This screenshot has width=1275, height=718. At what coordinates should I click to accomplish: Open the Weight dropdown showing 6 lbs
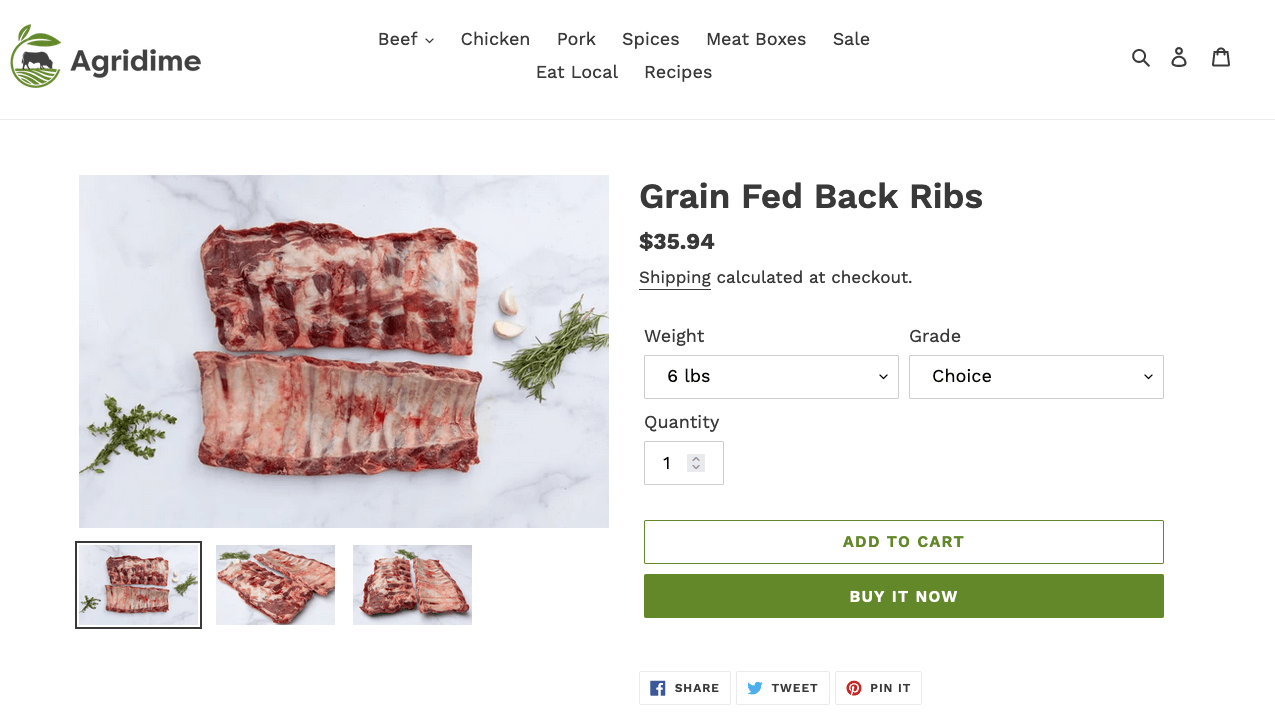770,376
